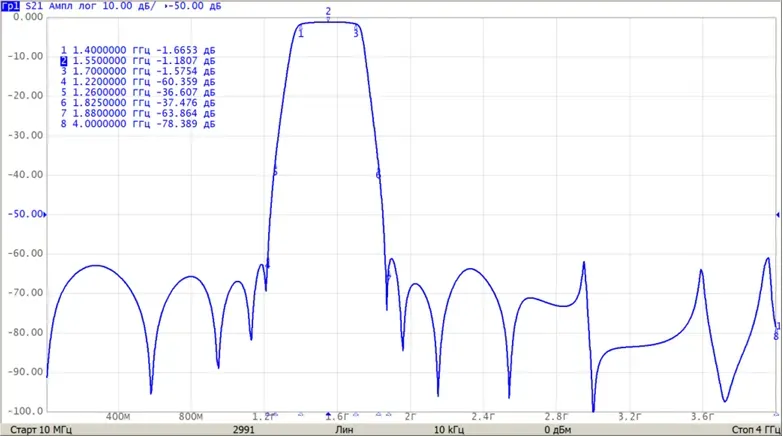This screenshot has height=437, width=783.
Task: Select highlighted marker 2 row at 1.5500000 ГГц
Action: point(138,60)
